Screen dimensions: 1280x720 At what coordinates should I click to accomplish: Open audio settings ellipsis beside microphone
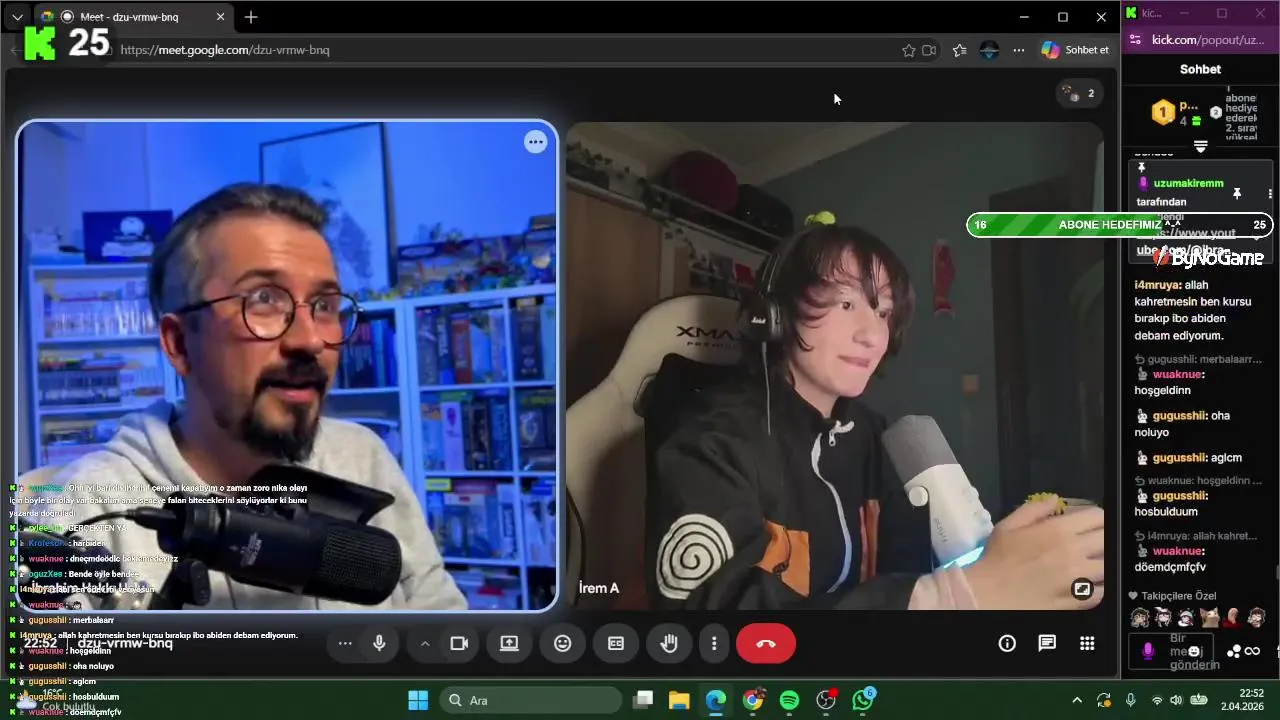tap(345, 644)
